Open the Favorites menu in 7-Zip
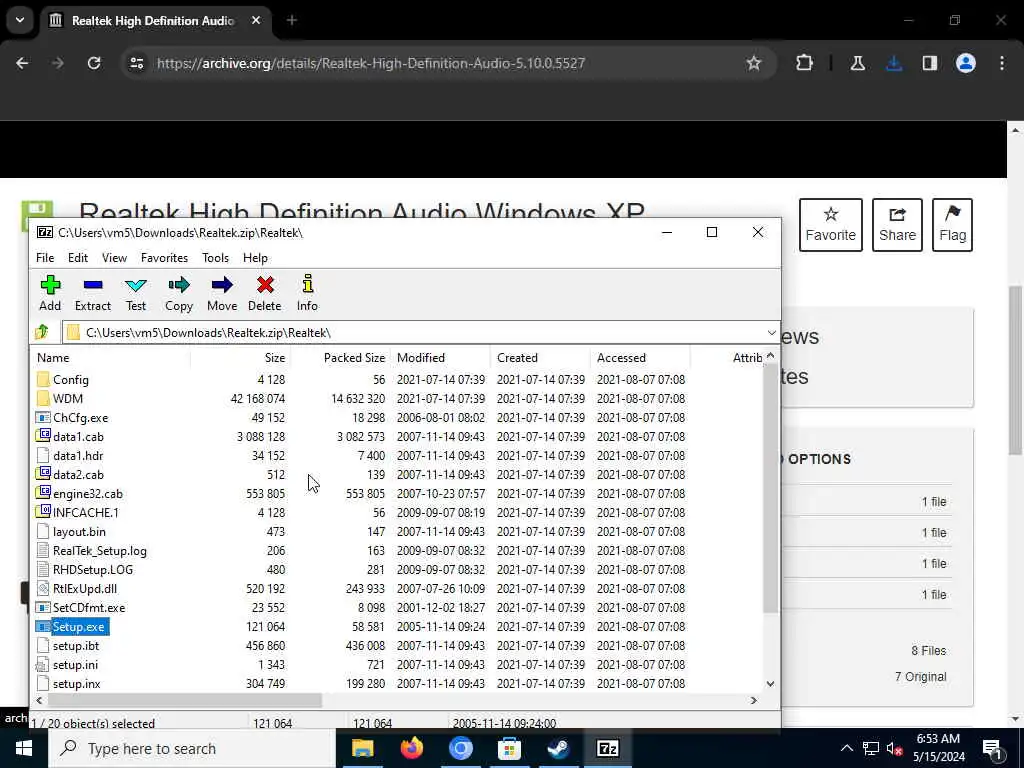 165,258
